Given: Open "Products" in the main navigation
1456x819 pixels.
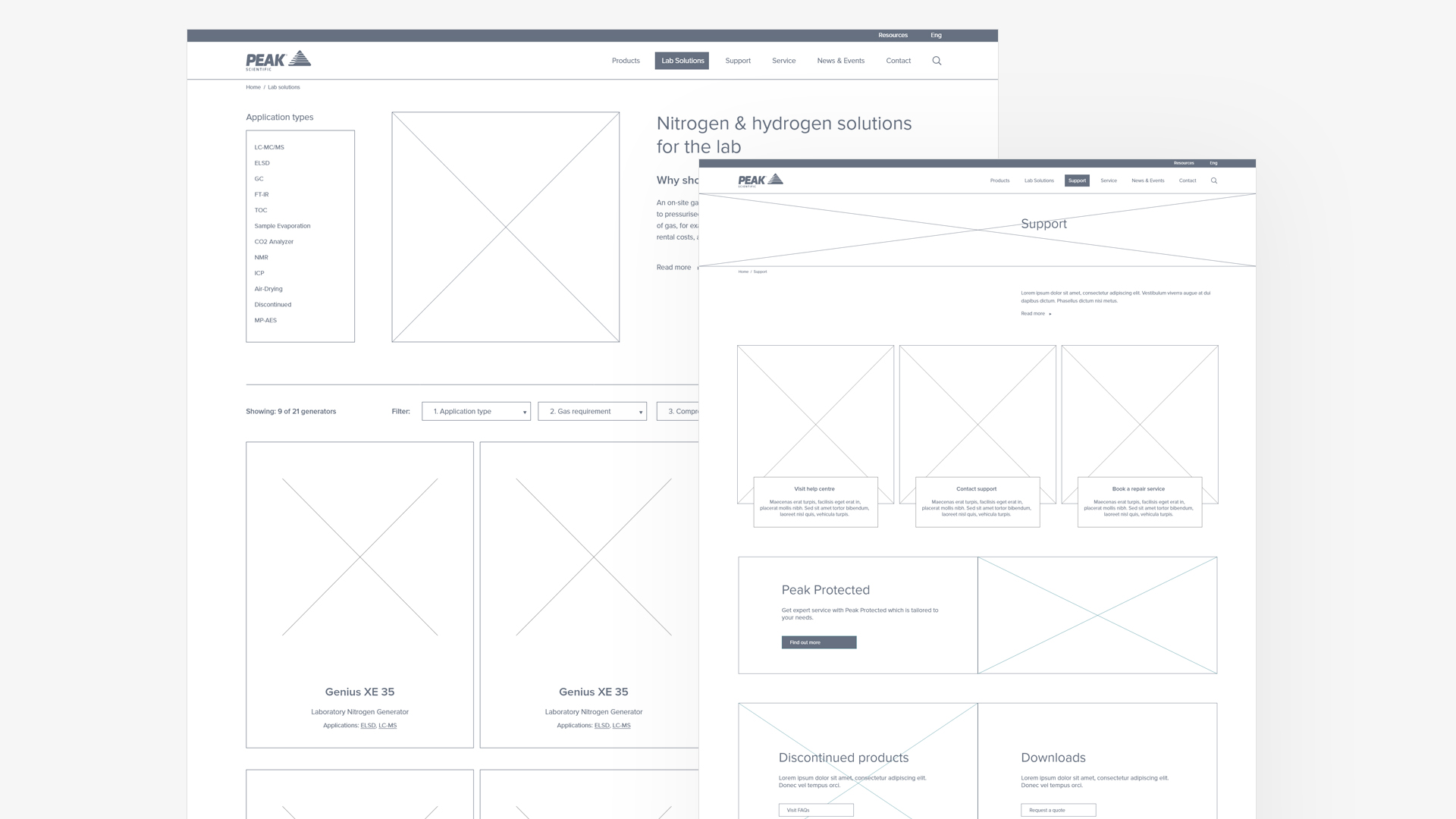Looking at the screenshot, I should [x=625, y=61].
